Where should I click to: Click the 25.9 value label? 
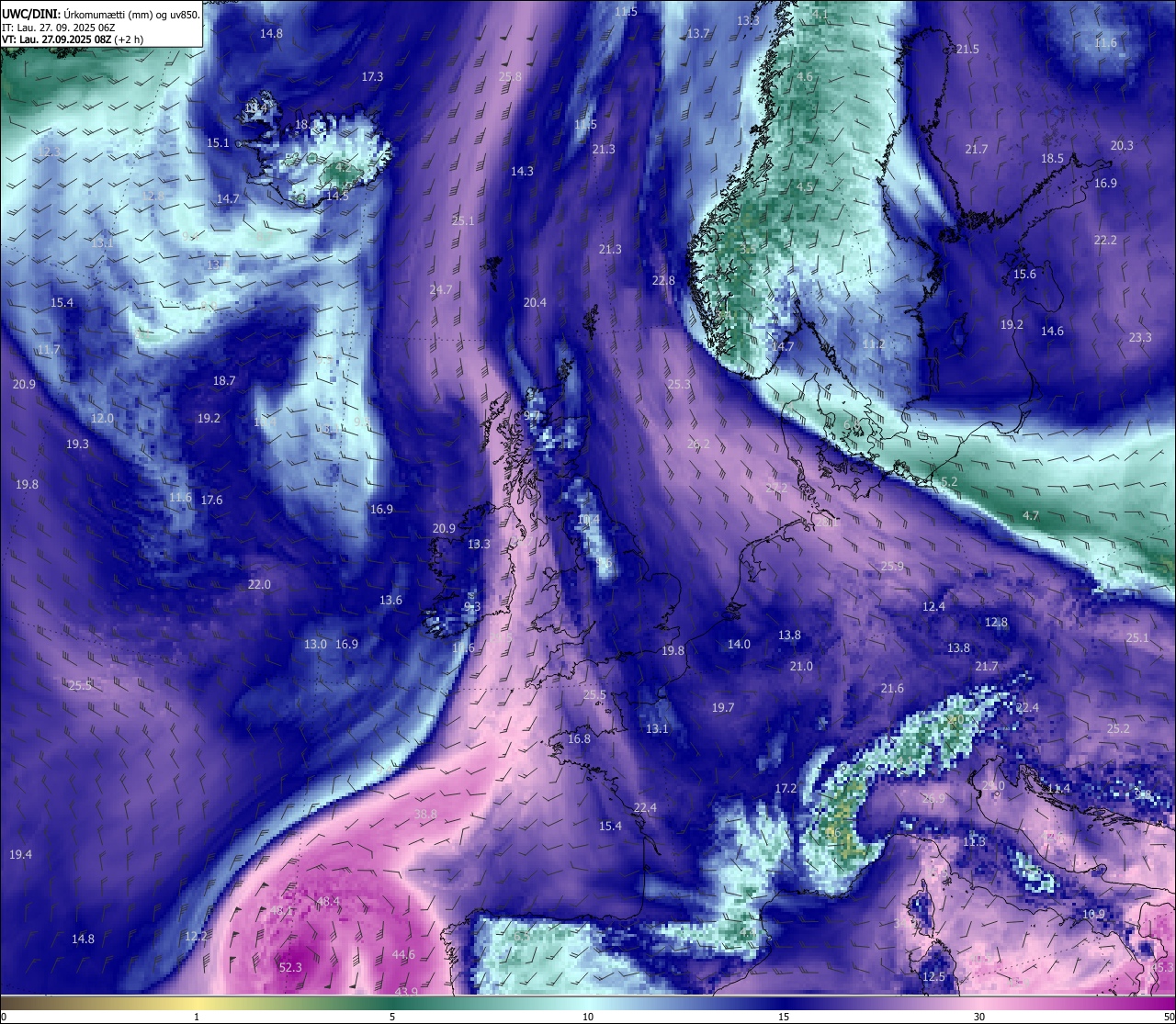tap(892, 566)
